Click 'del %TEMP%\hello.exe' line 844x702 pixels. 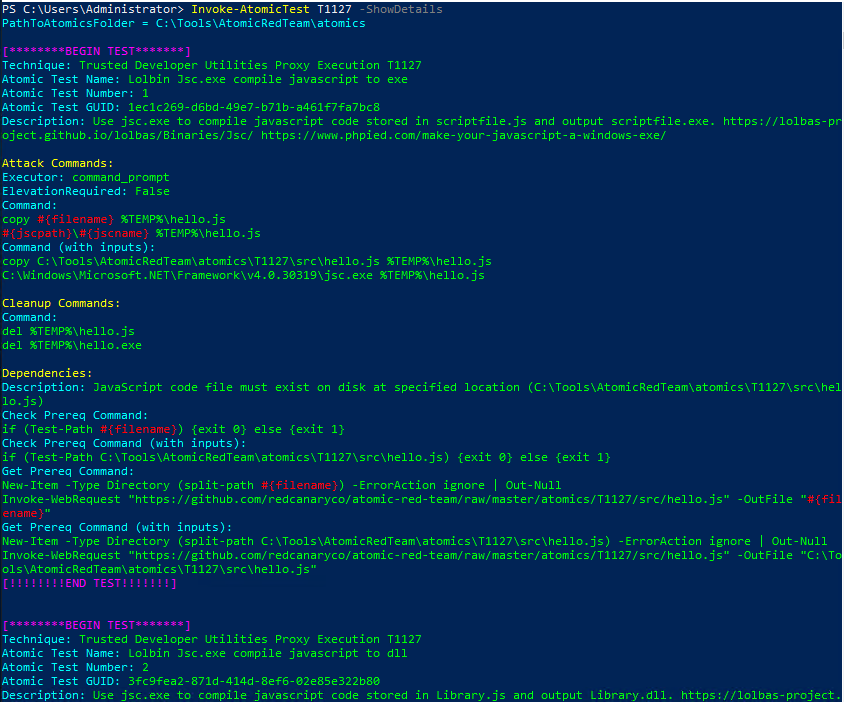[72, 345]
